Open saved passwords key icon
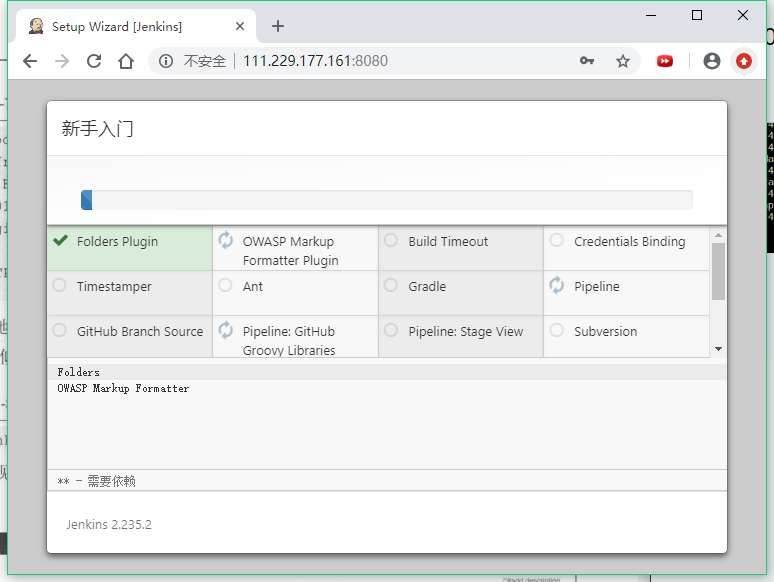This screenshot has height=582, width=774. [x=587, y=61]
